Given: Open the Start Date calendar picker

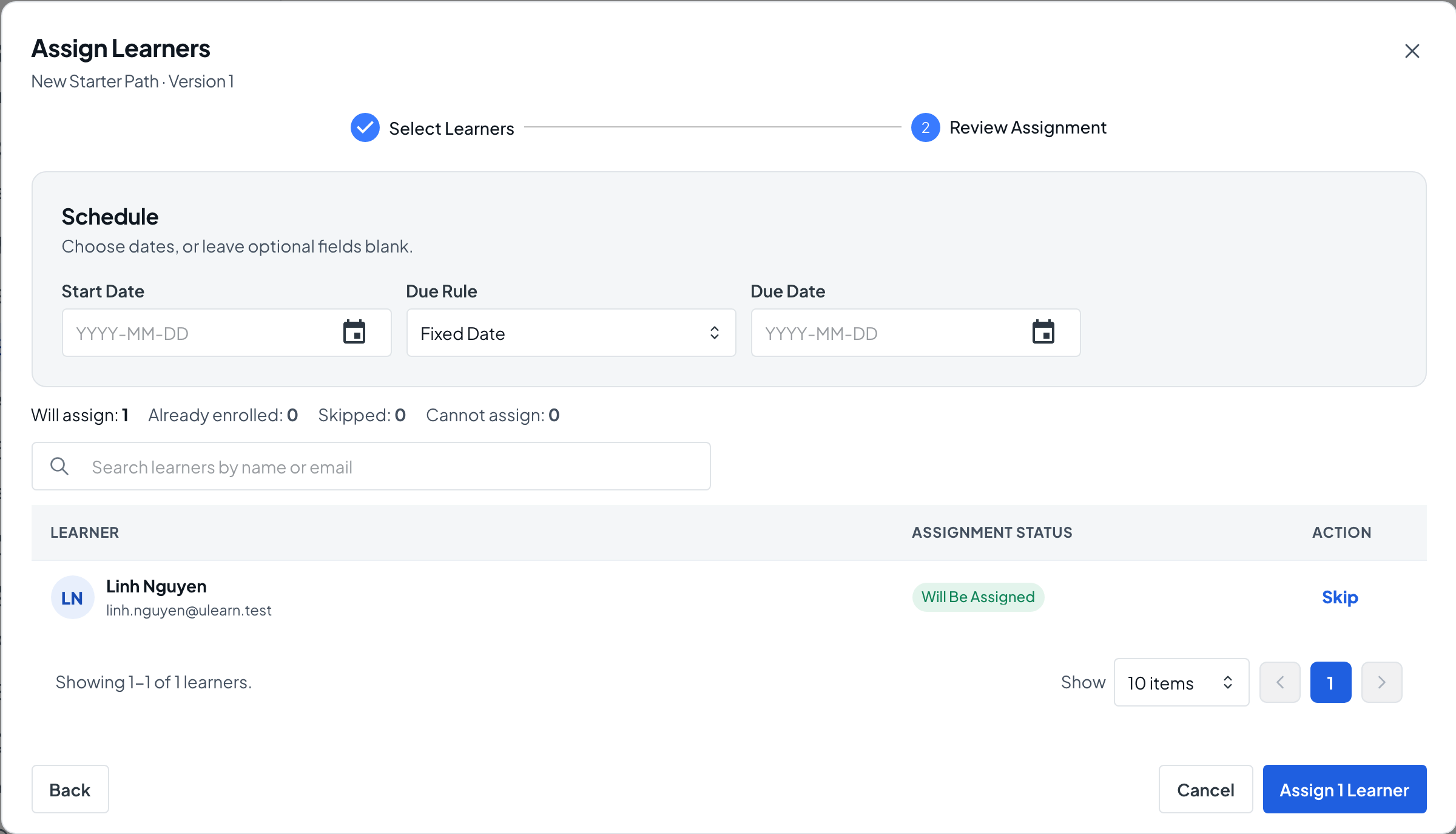Looking at the screenshot, I should [x=354, y=332].
